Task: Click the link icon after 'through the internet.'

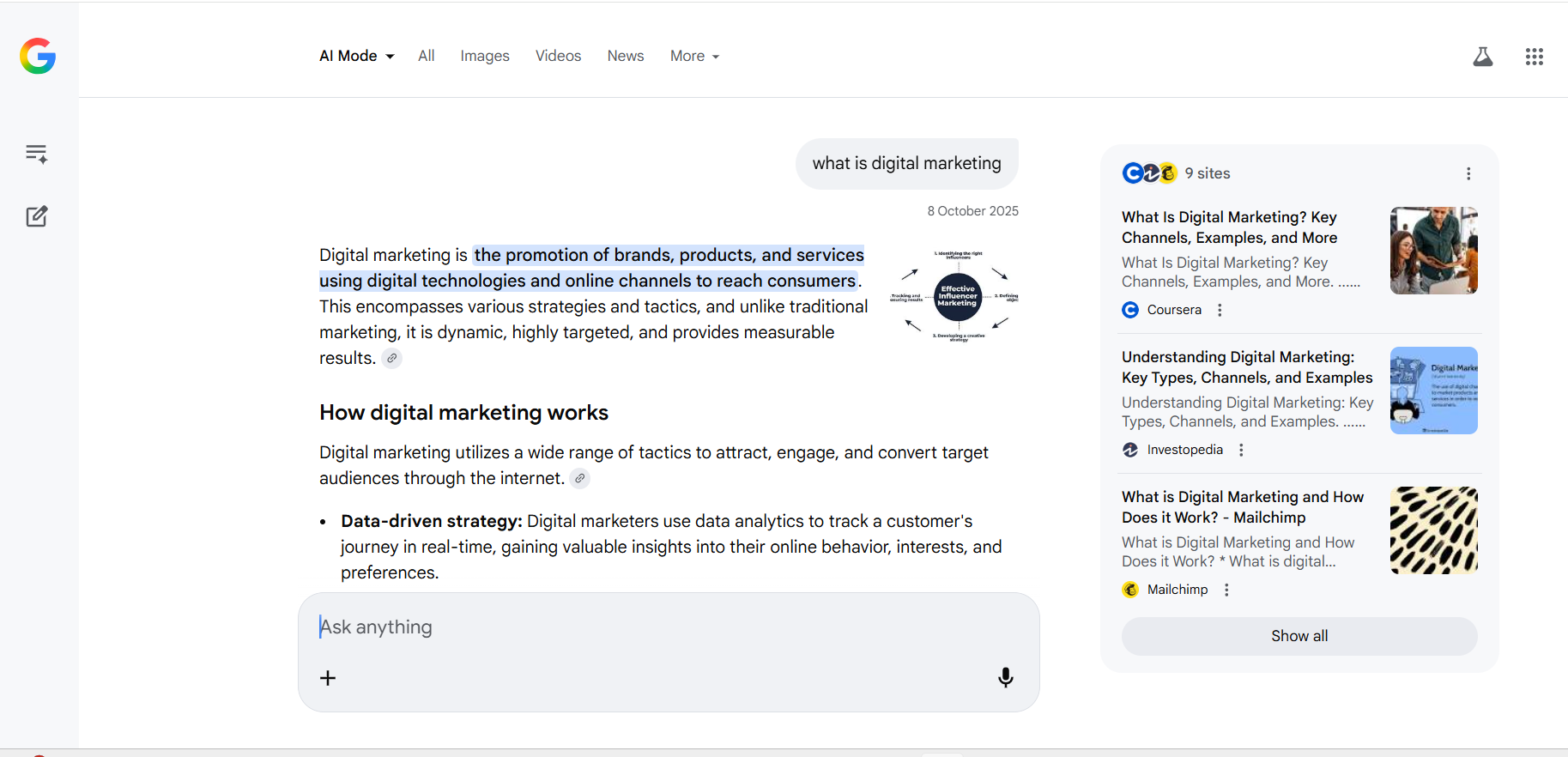Action: [580, 479]
